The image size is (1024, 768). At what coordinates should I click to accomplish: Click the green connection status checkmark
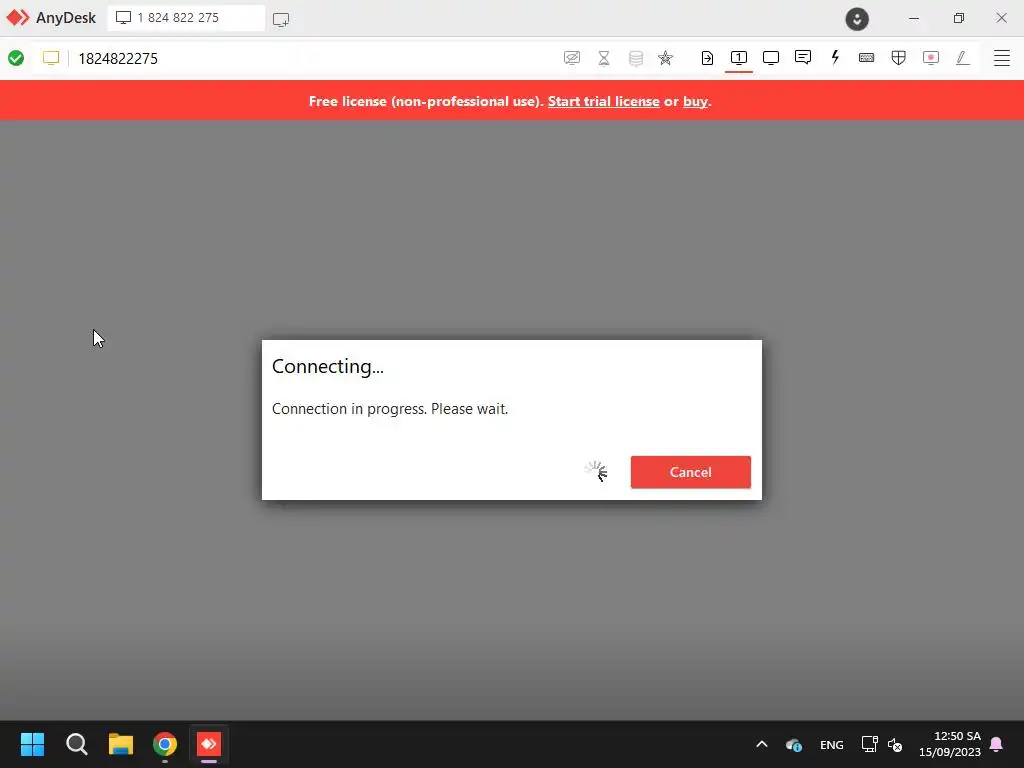pos(16,58)
